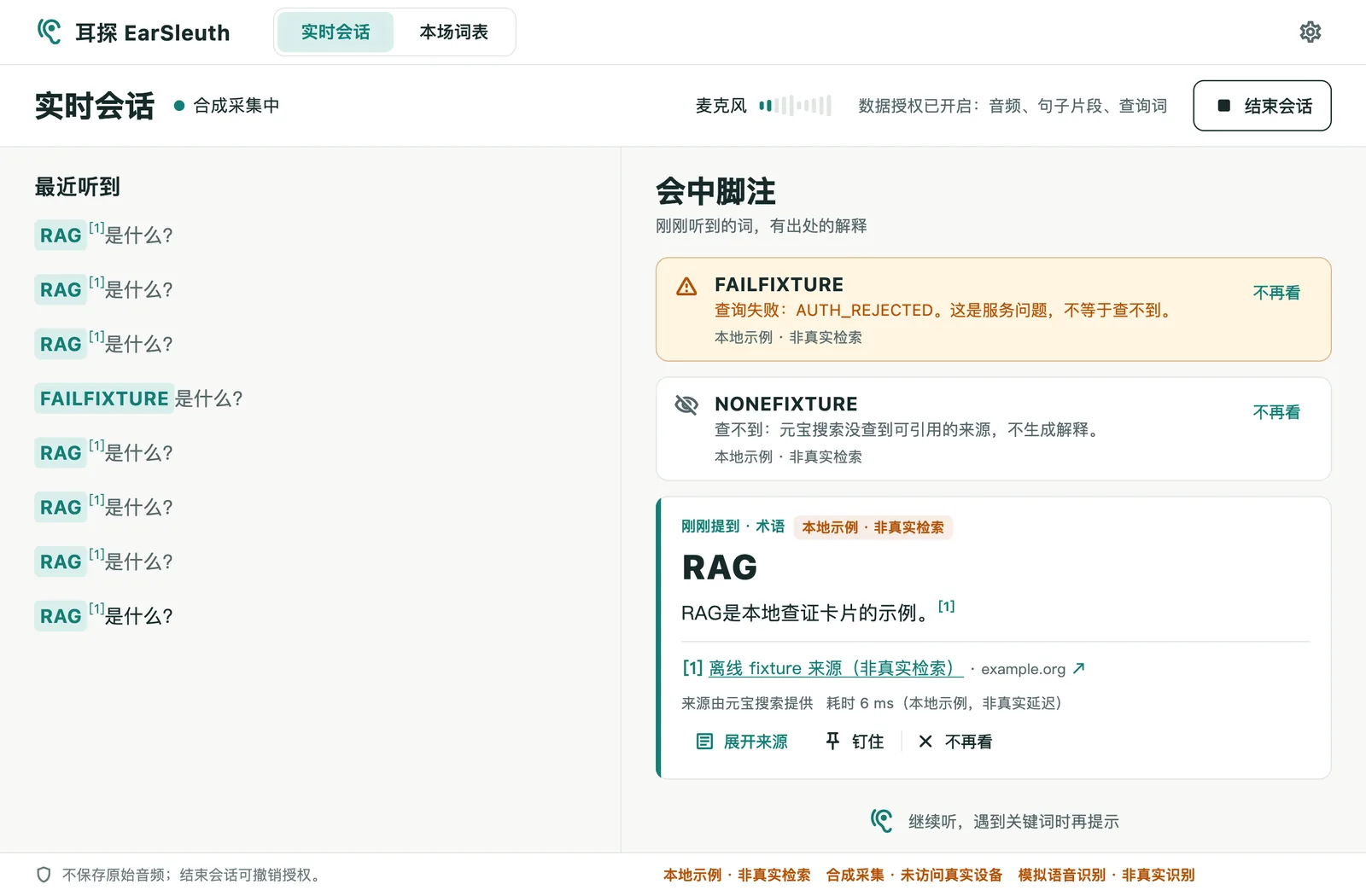End the session with 结束会话 button
1366x896 pixels.
click(x=1262, y=106)
